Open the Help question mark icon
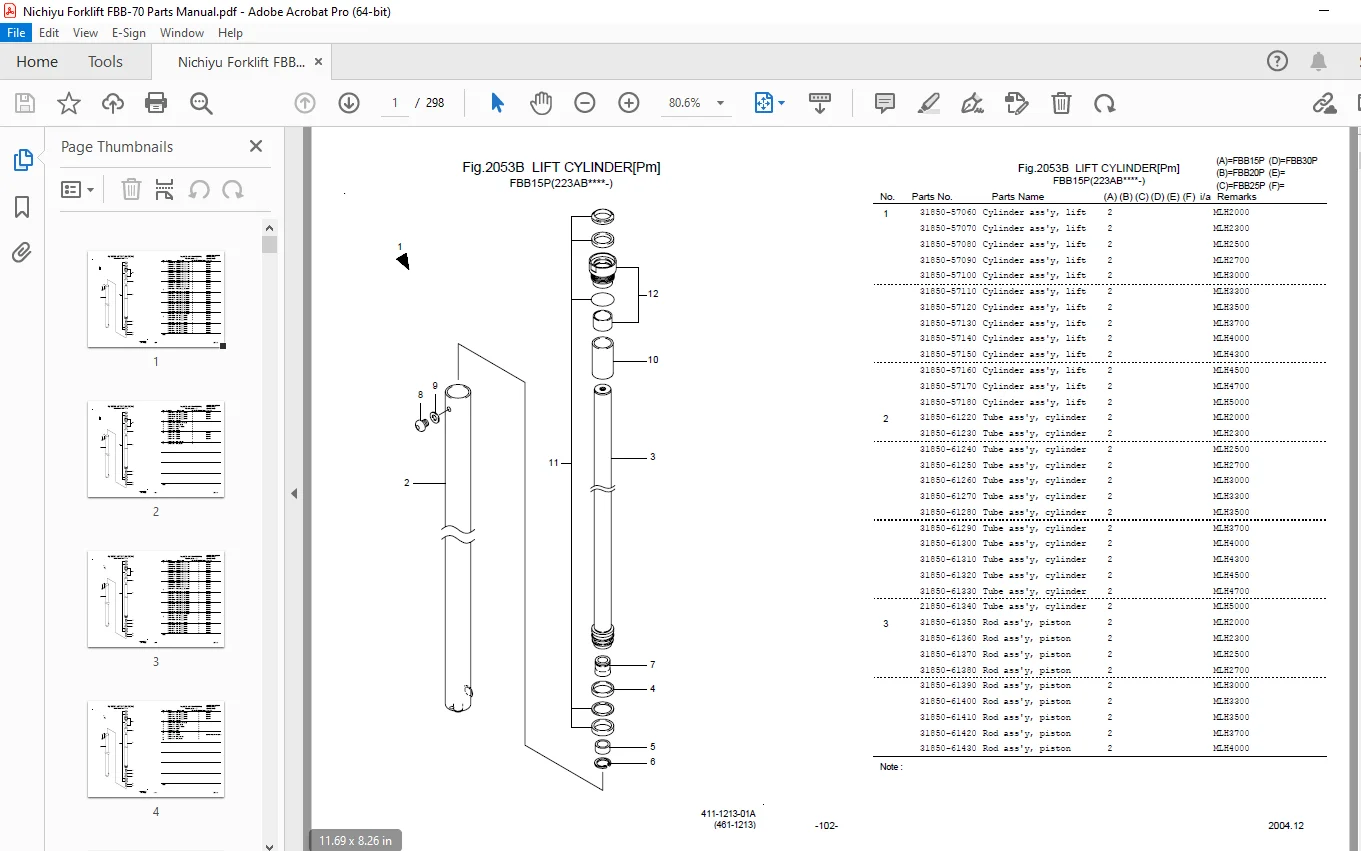1361x851 pixels. [1278, 61]
